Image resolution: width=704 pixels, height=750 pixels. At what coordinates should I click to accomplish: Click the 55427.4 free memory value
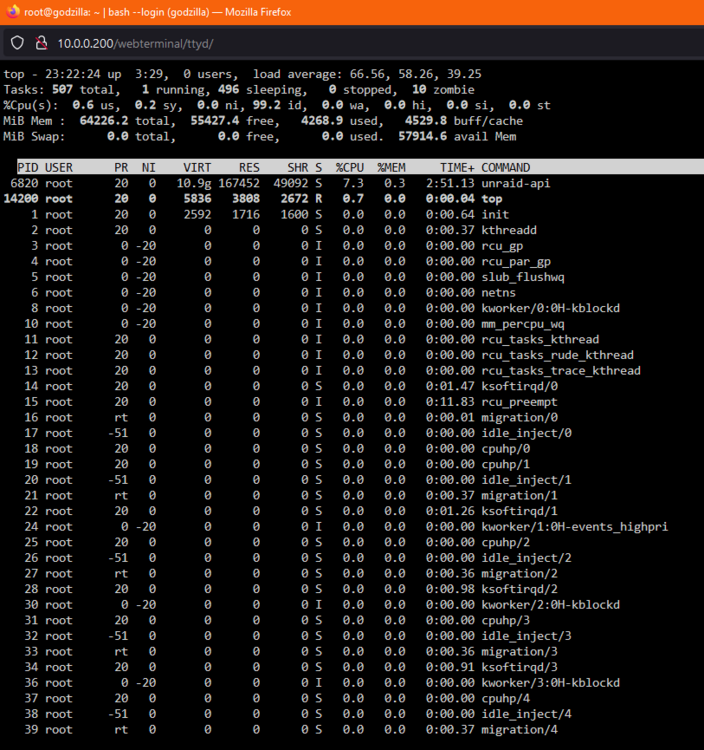pos(231,121)
